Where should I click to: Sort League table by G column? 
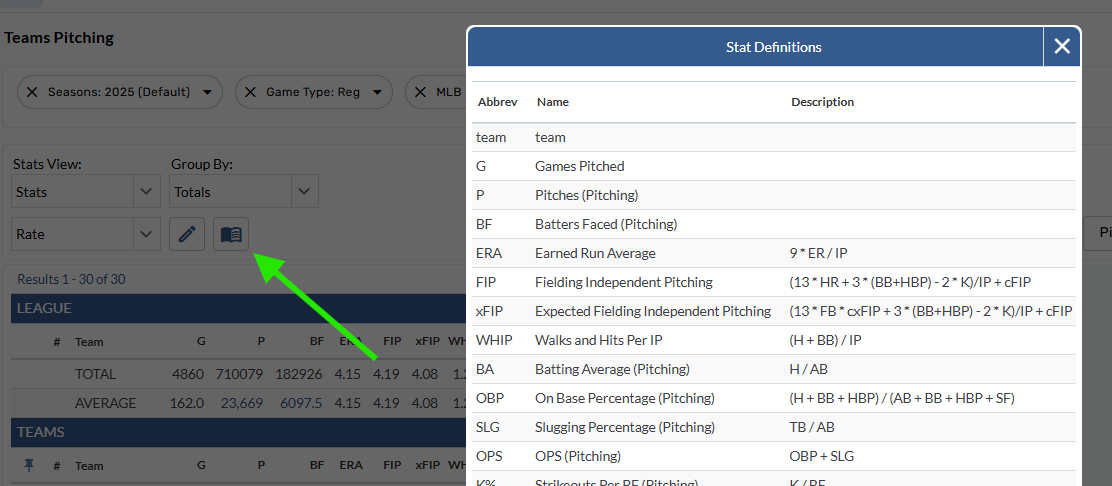(x=201, y=341)
